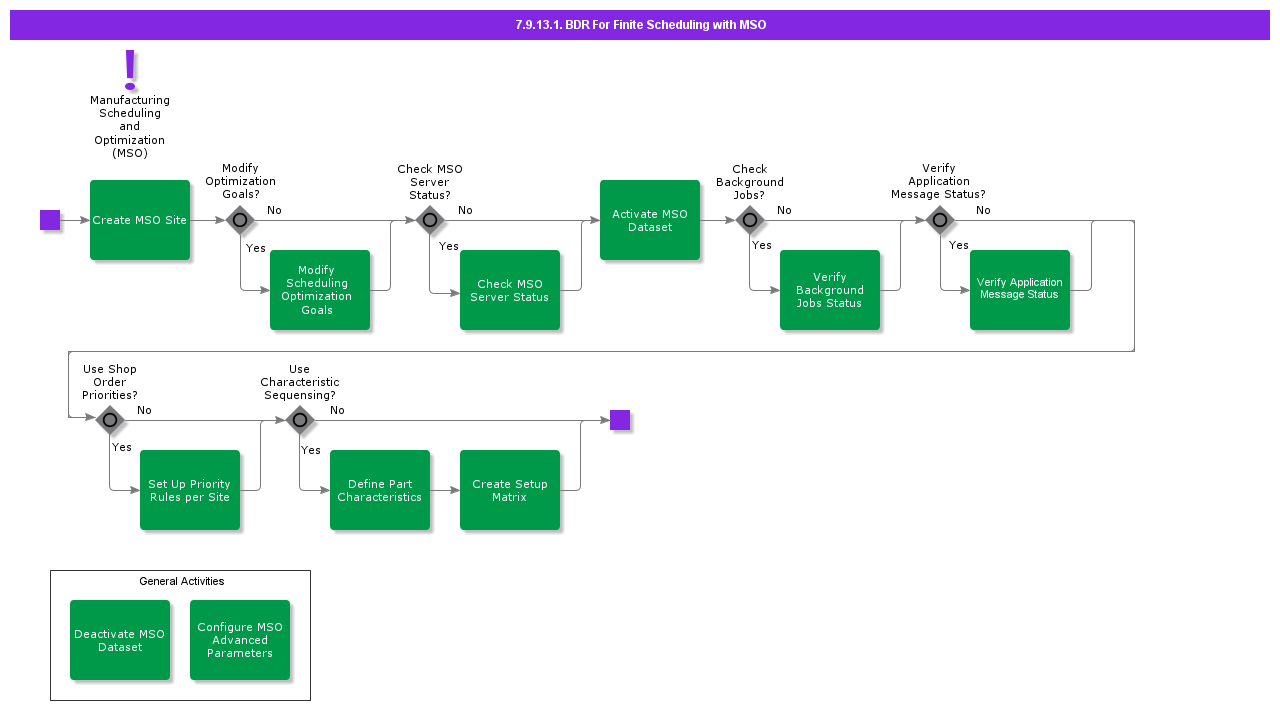This screenshot has height=710, width=1280.
Task: Open the General Activities group header
Action: pos(179,581)
